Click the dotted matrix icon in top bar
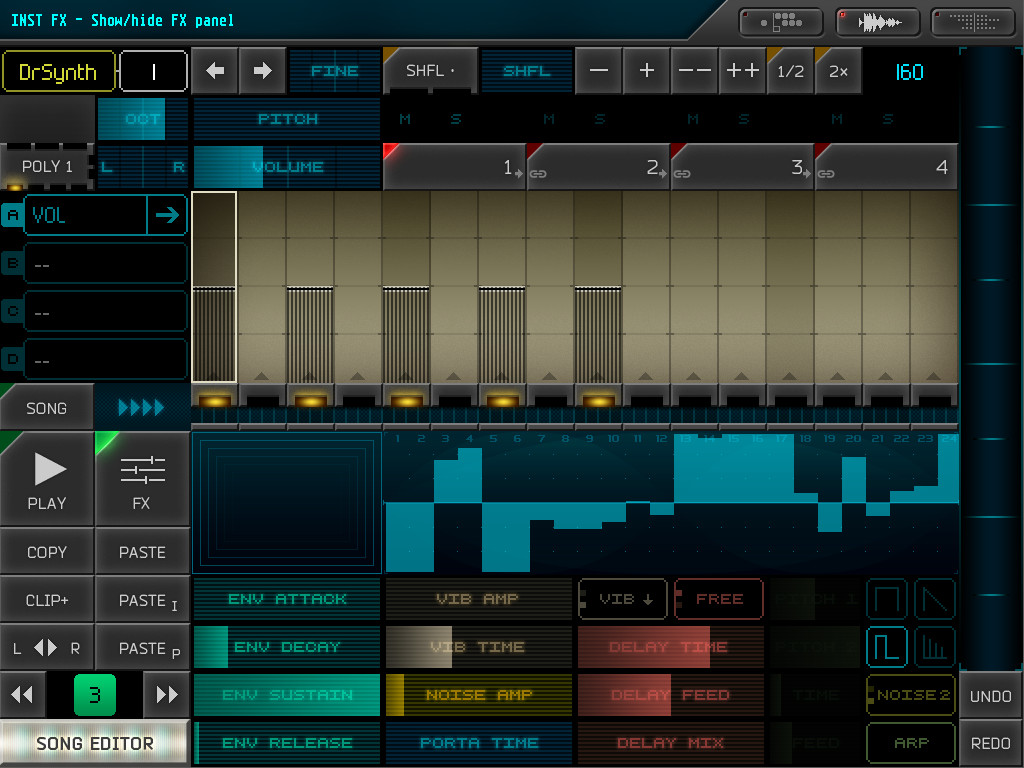Viewport: 1024px width, 768px height. pyautogui.click(x=971, y=21)
